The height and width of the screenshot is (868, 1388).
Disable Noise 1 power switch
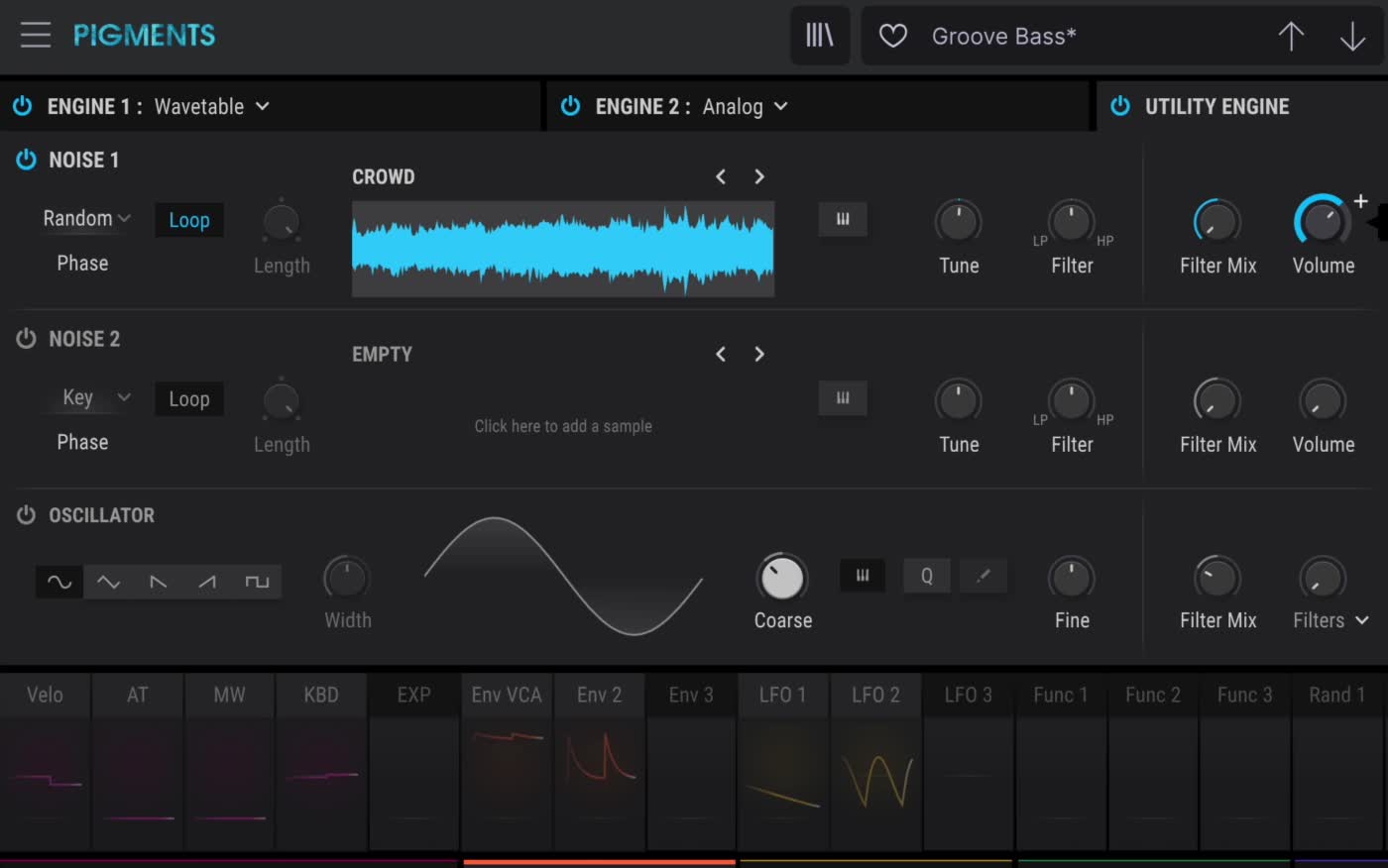coord(27,160)
